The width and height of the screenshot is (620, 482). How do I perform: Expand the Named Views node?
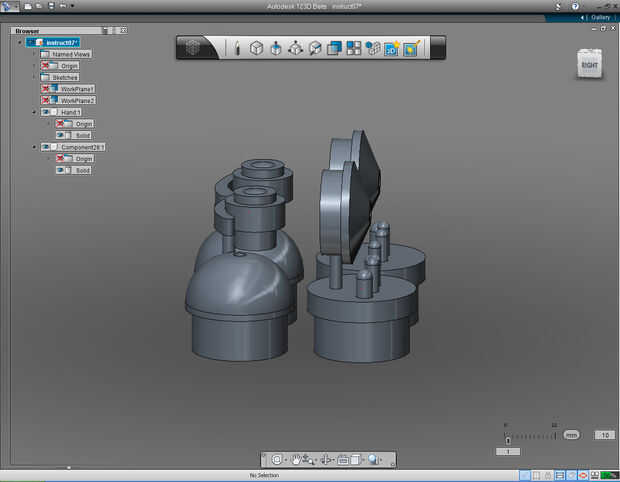coord(34,54)
